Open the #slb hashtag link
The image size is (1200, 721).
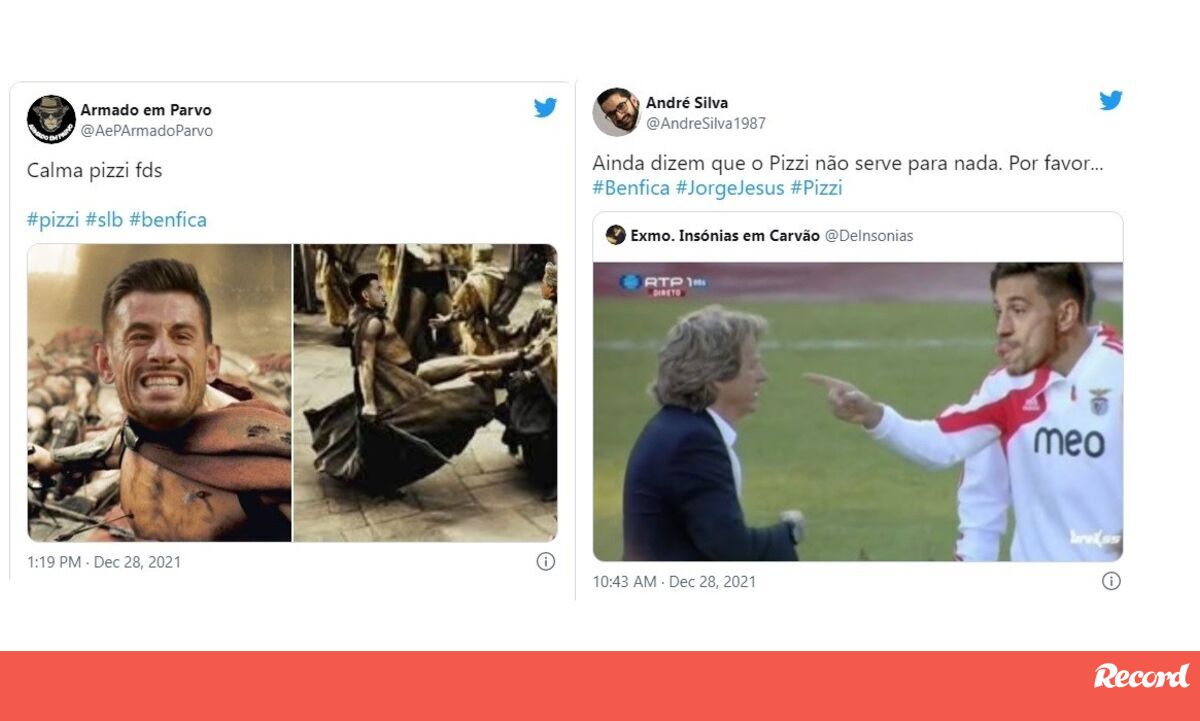click(x=104, y=220)
